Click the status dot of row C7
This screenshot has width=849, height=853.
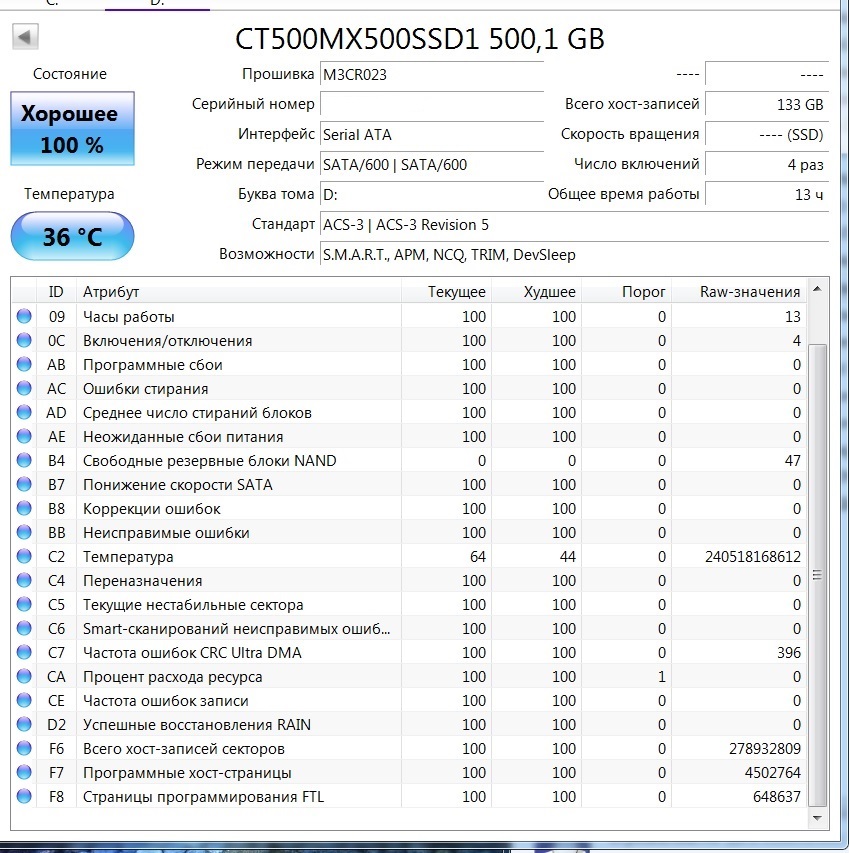[x=24, y=652]
